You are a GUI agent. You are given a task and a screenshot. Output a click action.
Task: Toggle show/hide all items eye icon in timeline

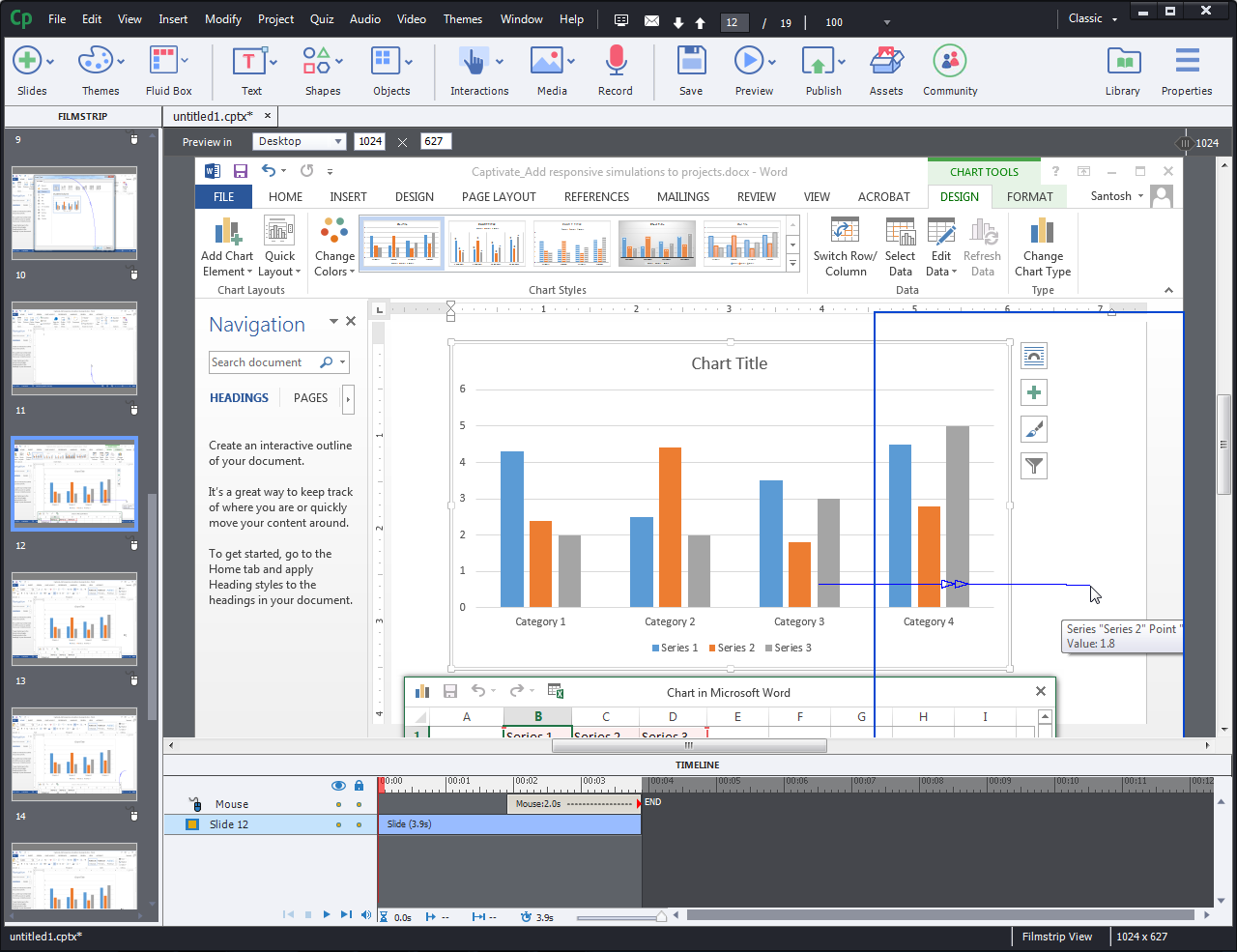point(338,786)
